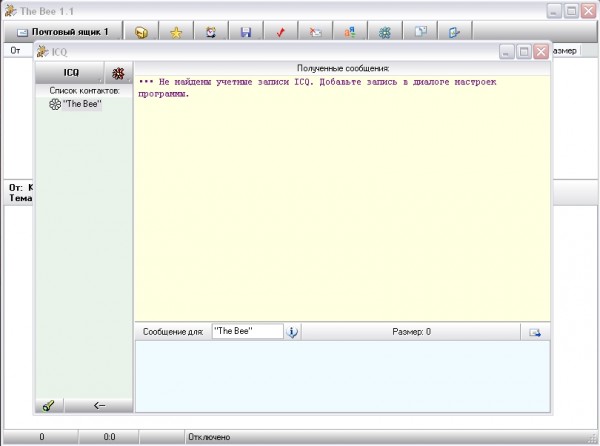Viewport: 600px width, 446px height.
Task: Click the flashlight search icon in ICQ window
Action: coord(49,405)
